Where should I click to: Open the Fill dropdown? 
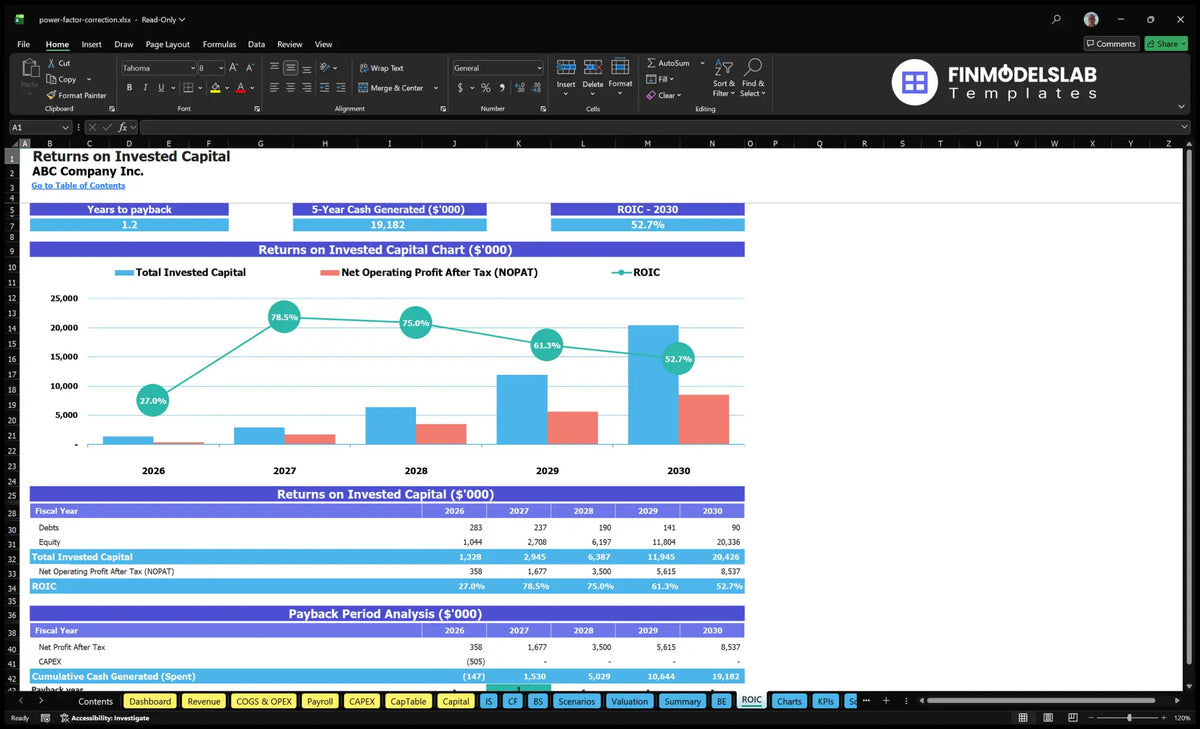[660, 79]
